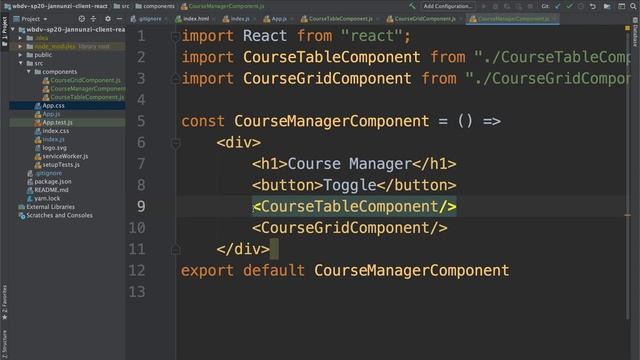Click the Git commit green checkmark icon
The image size is (640, 360).
tap(569, 6)
